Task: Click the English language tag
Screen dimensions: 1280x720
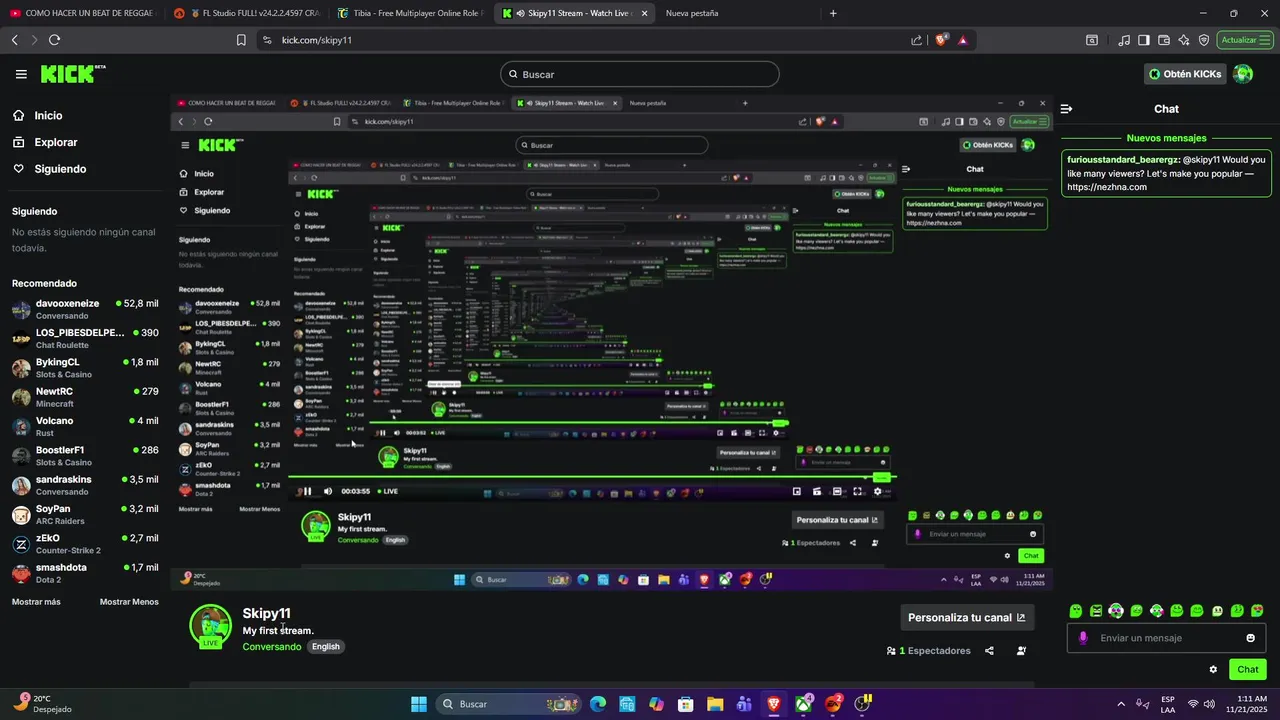Action: pos(326,647)
